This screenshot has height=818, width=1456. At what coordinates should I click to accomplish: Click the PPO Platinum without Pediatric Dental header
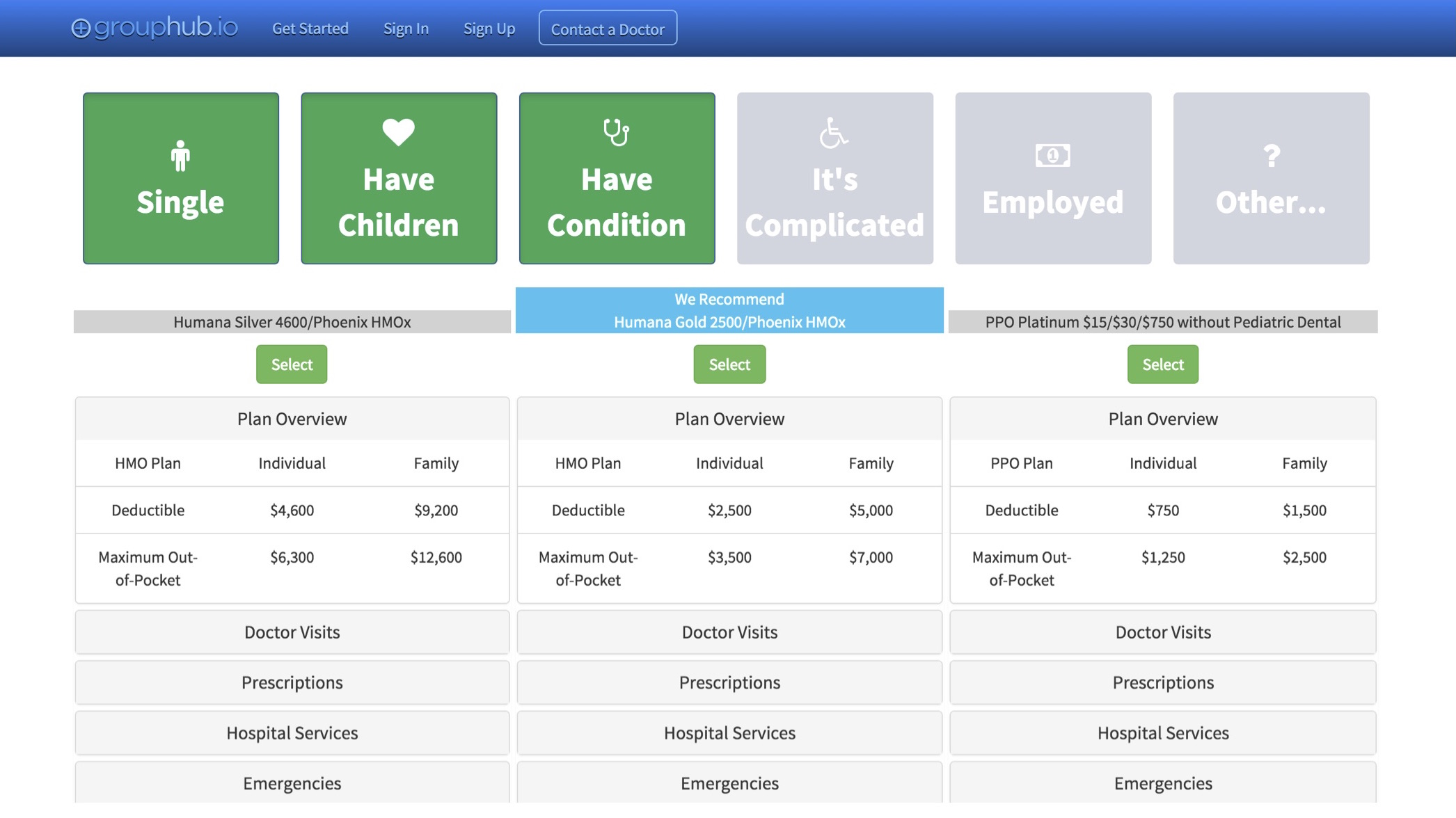1163,322
